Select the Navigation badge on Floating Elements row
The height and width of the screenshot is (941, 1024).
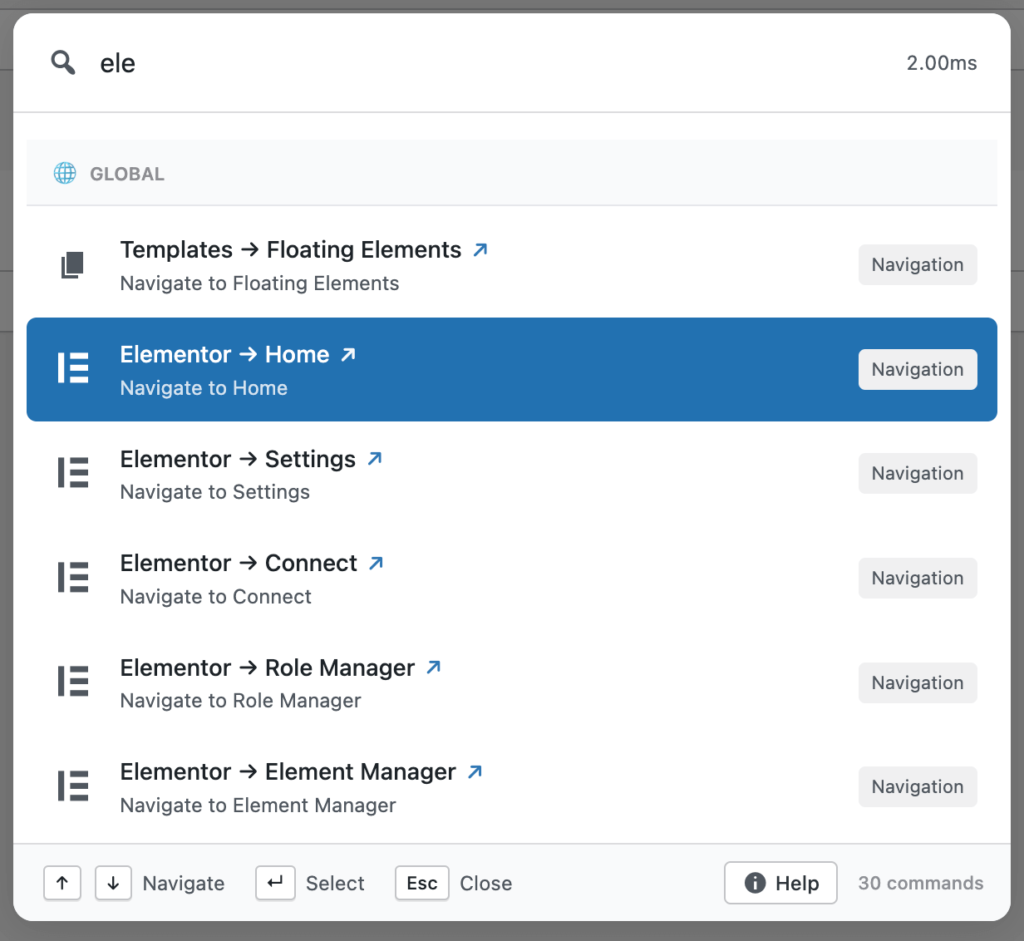point(917,264)
